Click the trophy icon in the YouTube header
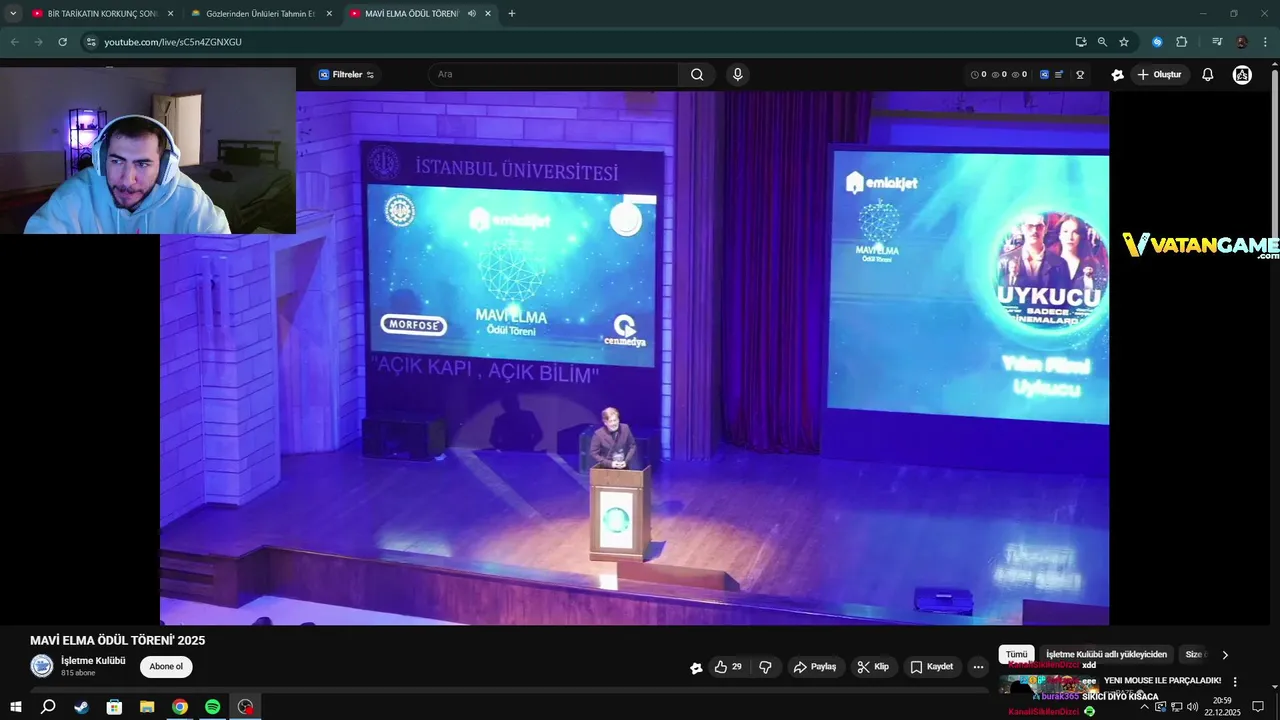The width and height of the screenshot is (1280, 720). (1080, 75)
